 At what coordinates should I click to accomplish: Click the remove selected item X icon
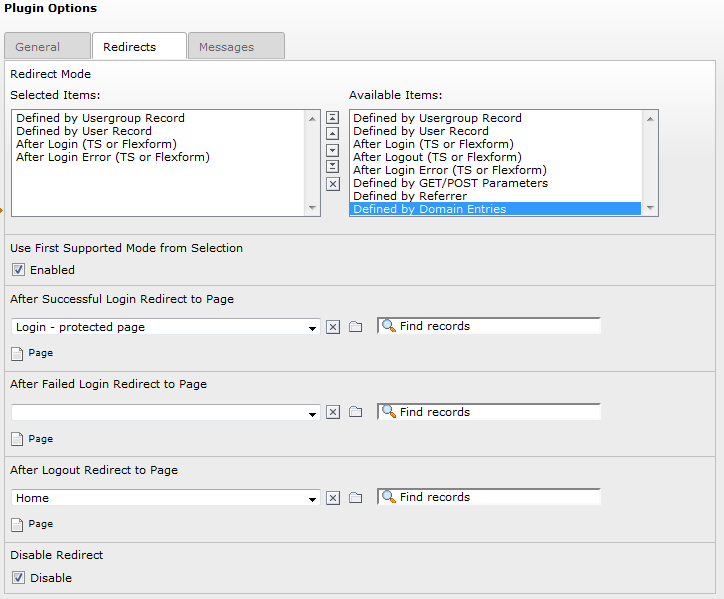(x=333, y=184)
